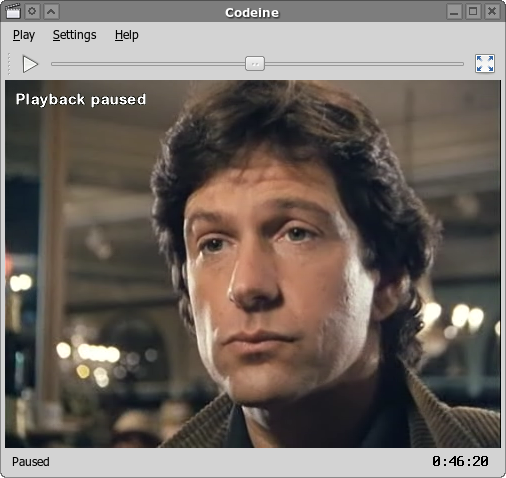The width and height of the screenshot is (506, 478).
Task: Open the Play menu
Action: click(24, 35)
